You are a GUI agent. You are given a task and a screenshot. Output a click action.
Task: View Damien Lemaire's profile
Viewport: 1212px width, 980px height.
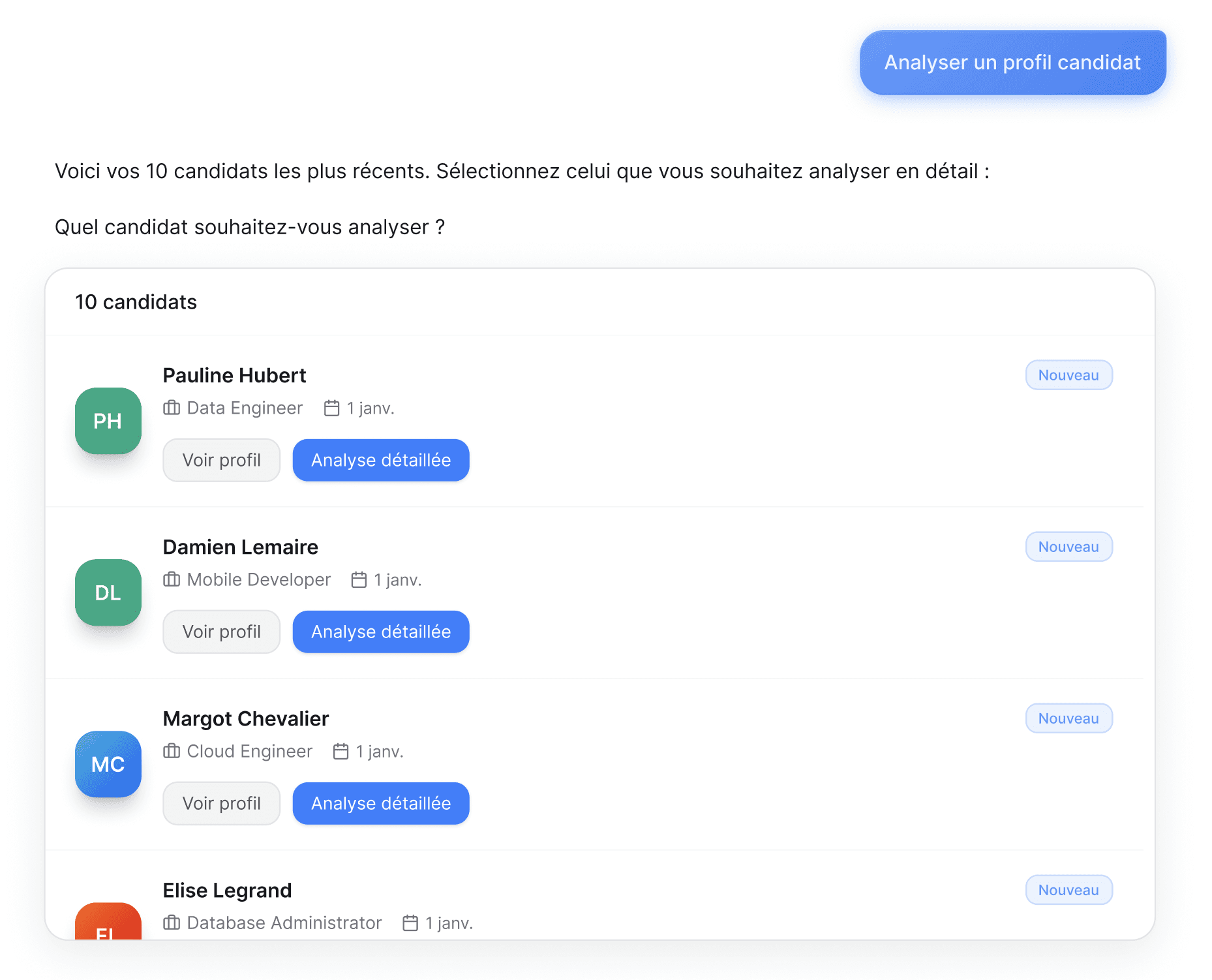tap(222, 632)
